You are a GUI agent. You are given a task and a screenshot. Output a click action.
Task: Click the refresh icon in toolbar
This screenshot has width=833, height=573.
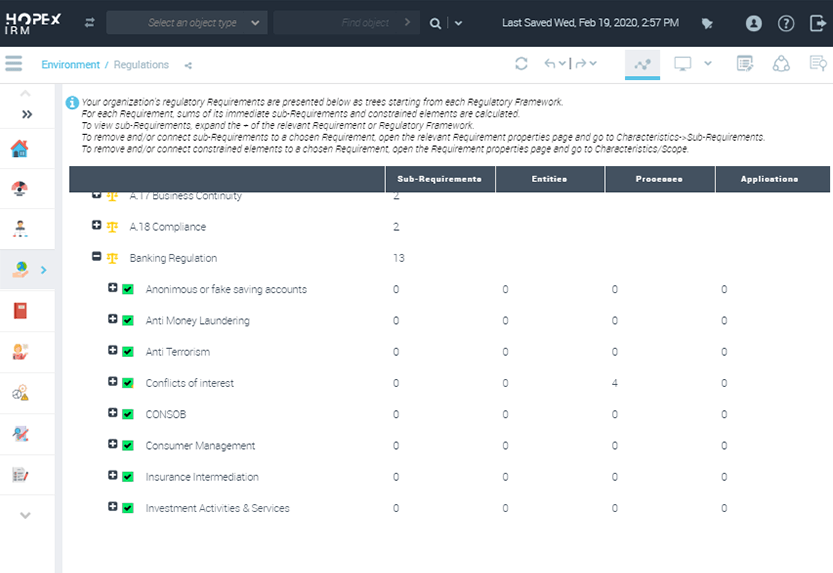click(521, 64)
